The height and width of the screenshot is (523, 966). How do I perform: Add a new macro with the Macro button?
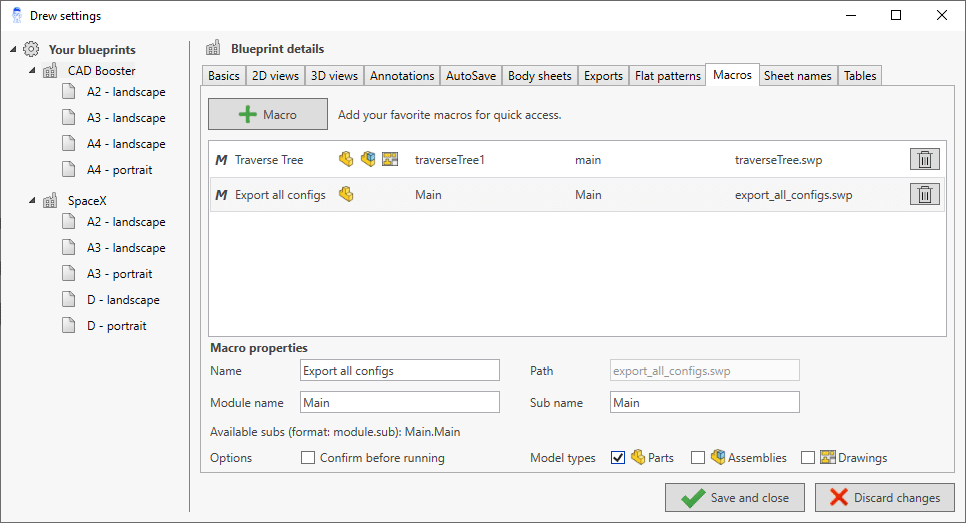click(267, 114)
